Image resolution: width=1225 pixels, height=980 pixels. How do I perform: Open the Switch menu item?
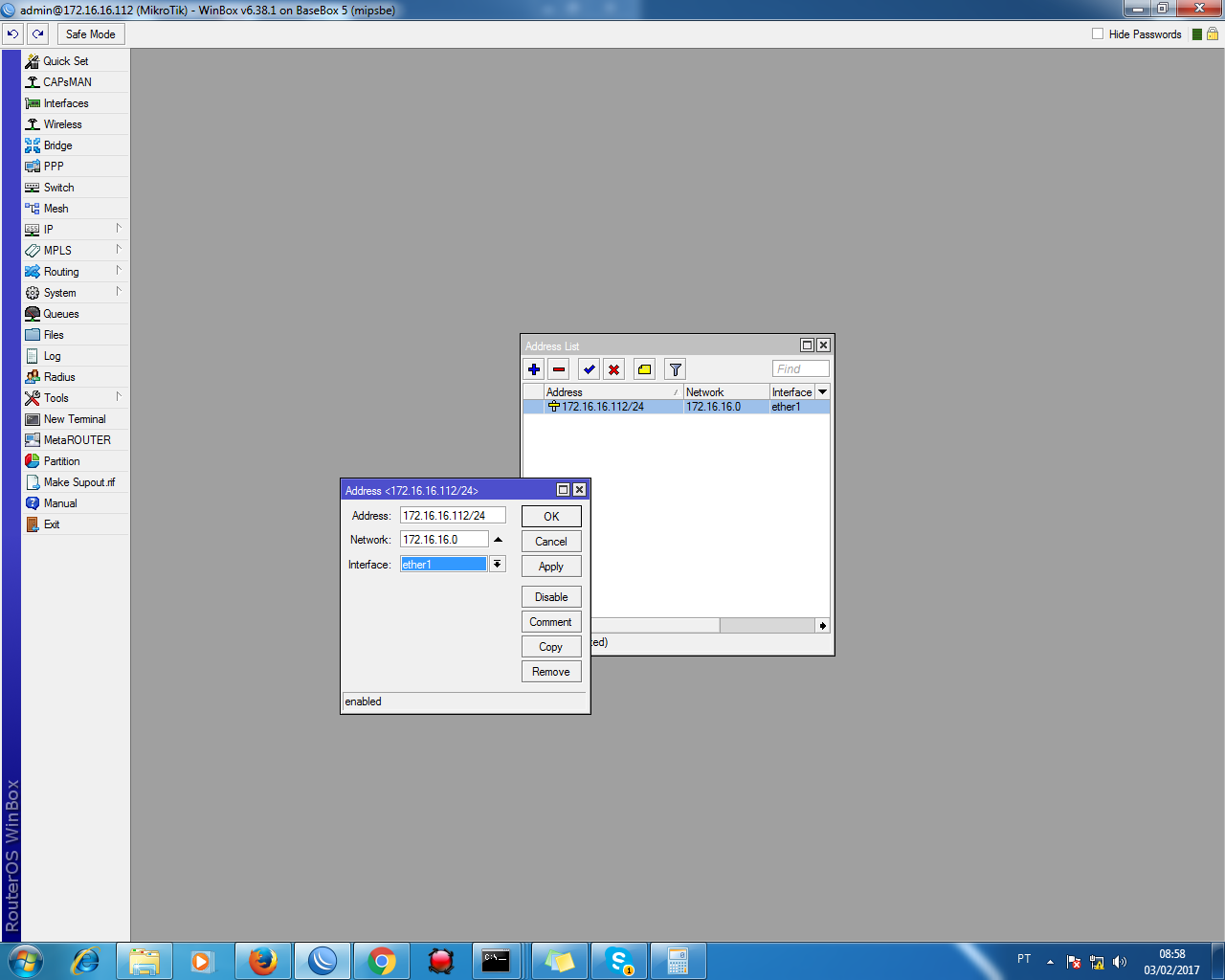tap(76, 188)
